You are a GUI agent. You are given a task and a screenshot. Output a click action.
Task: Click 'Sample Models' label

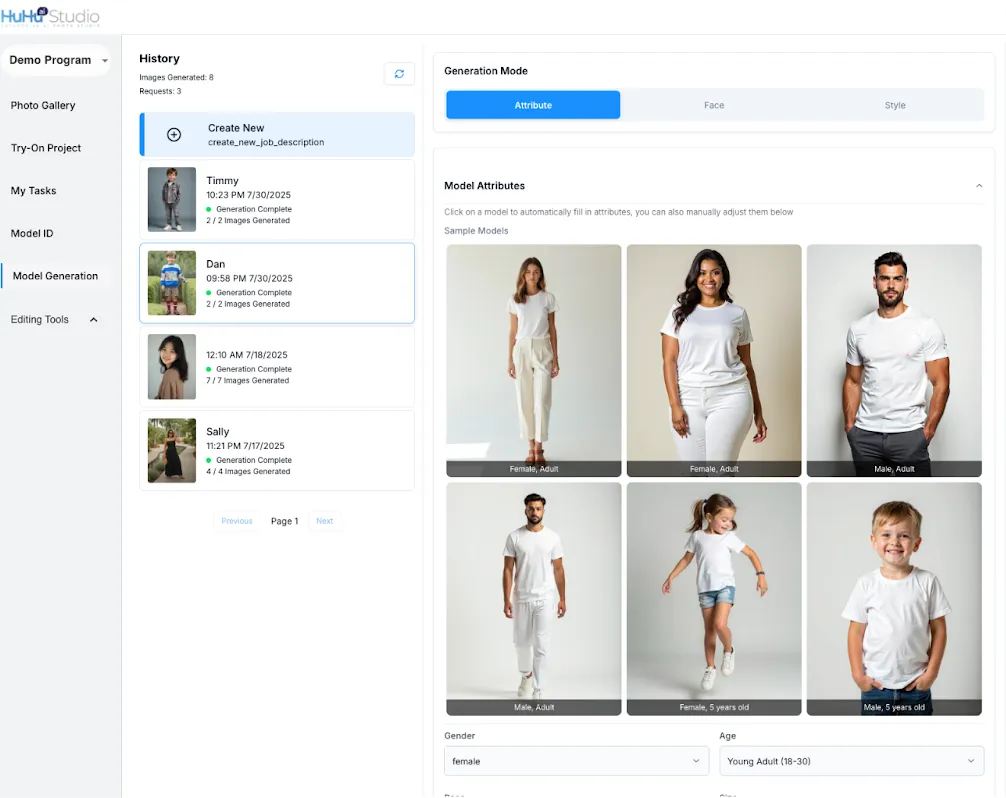click(476, 231)
